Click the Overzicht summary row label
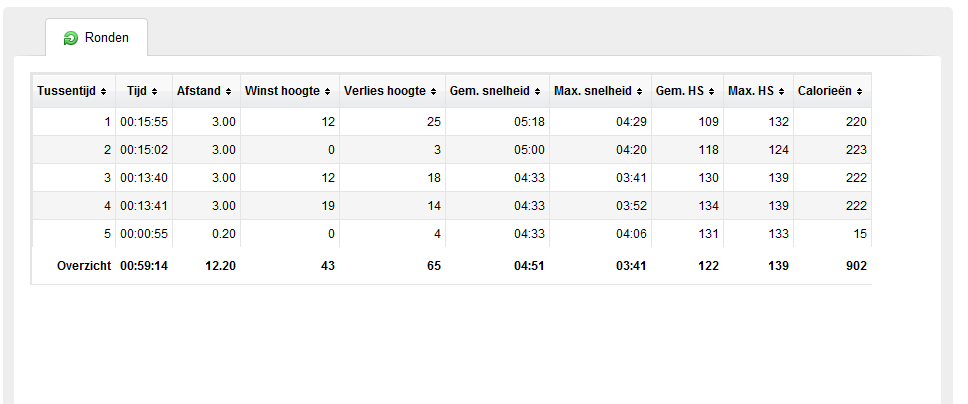This screenshot has width=968, height=404. pos(84,266)
